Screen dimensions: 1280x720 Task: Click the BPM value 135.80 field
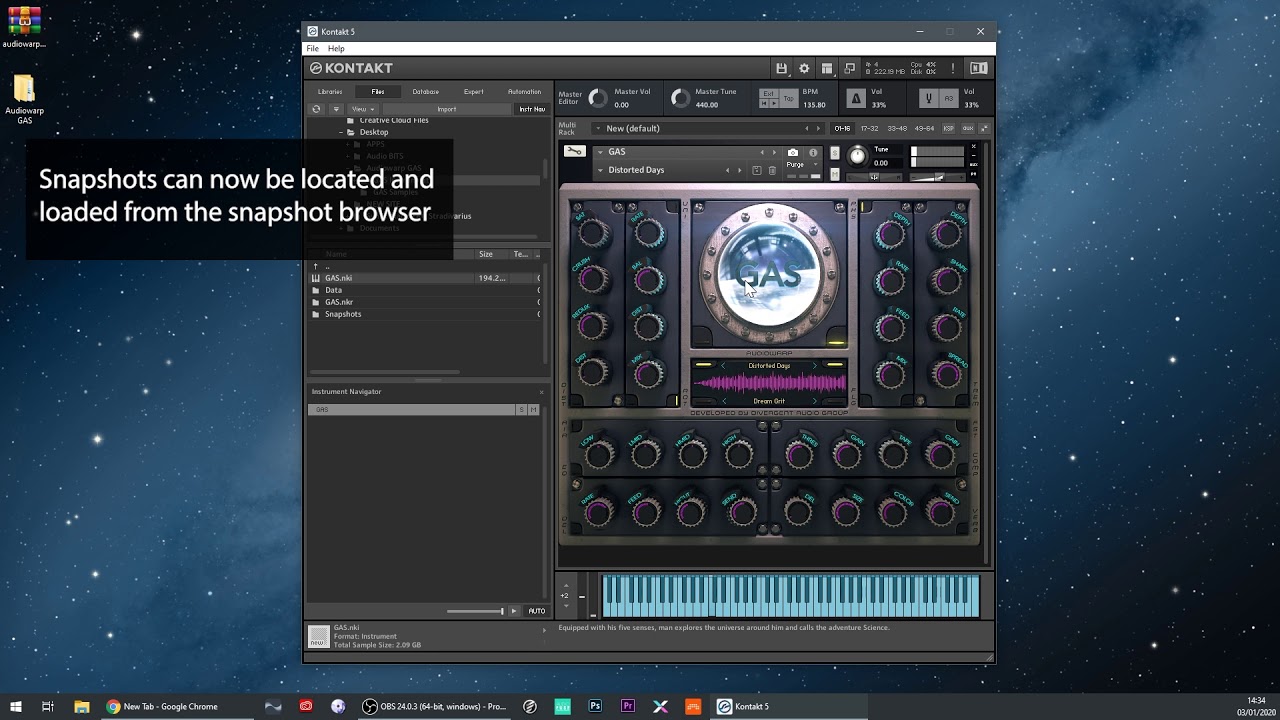click(814, 105)
